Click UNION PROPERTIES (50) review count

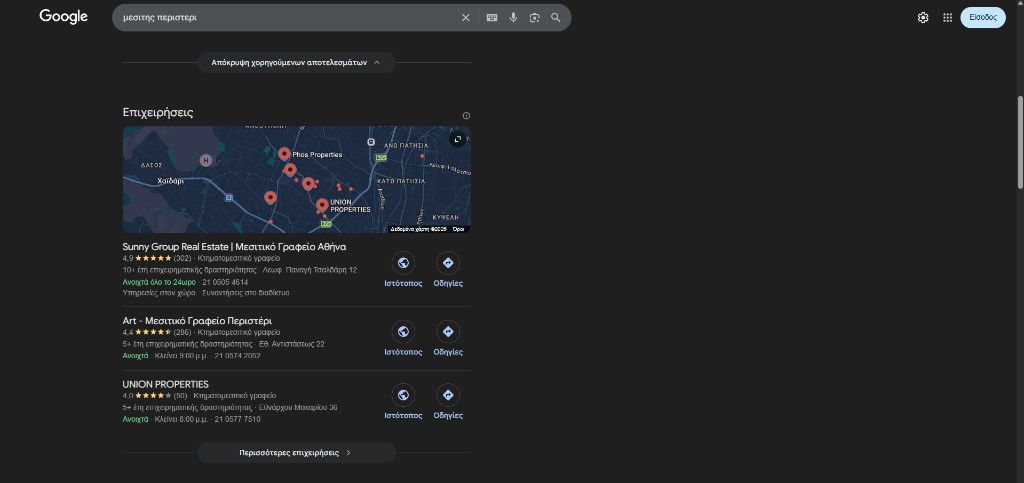[180, 396]
